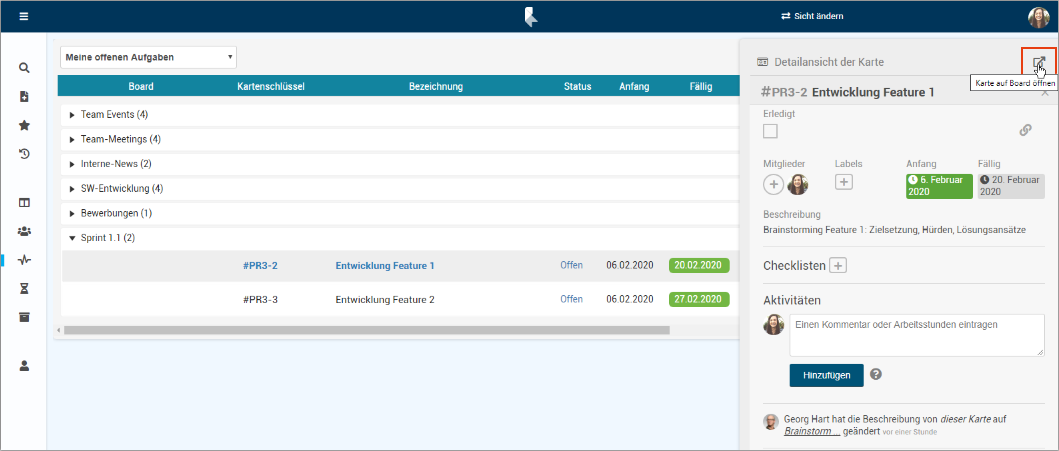Open the team members icon in sidebar
The image size is (1059, 451).
click(24, 231)
